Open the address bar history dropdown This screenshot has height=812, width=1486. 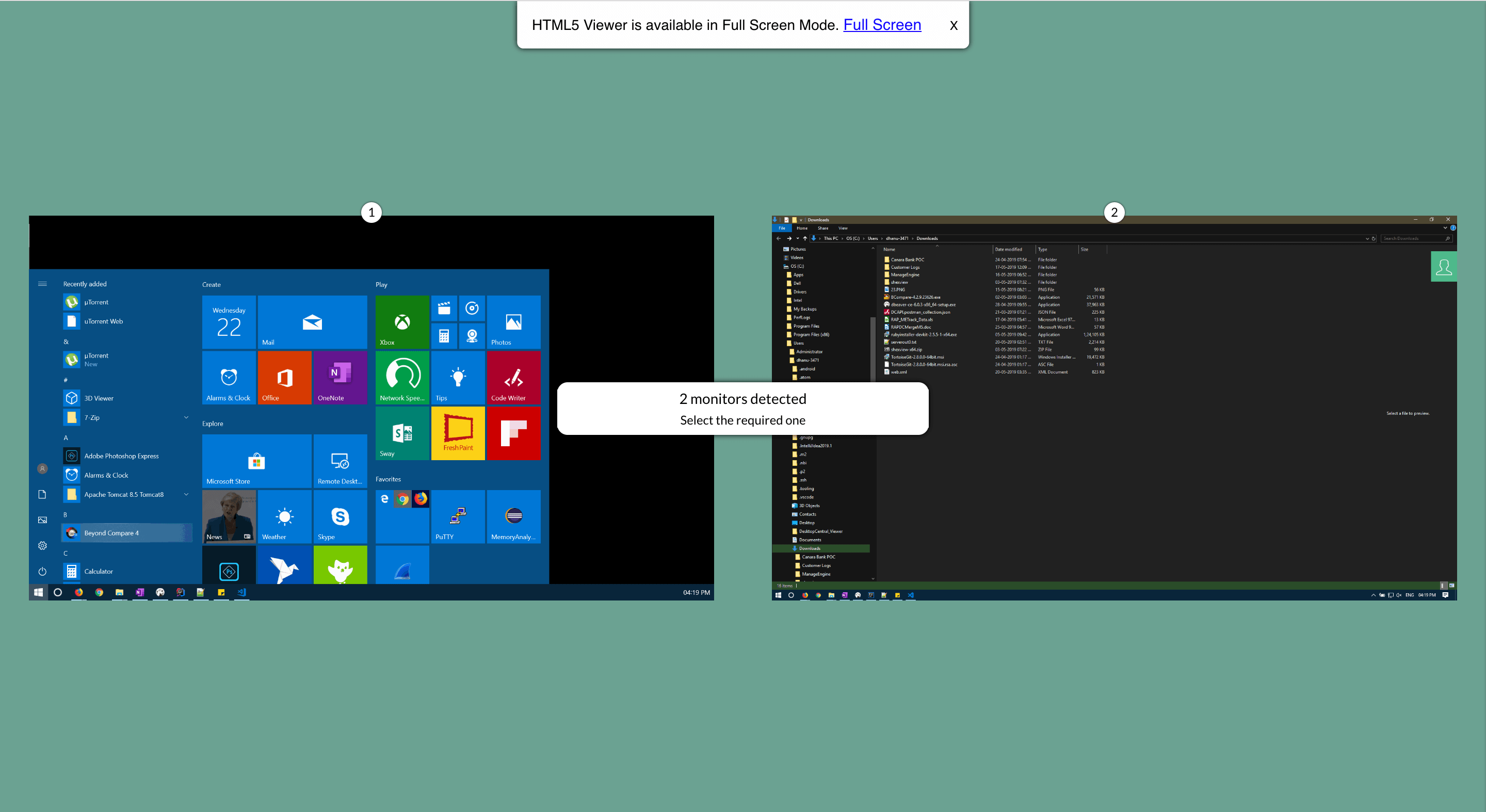click(1367, 238)
